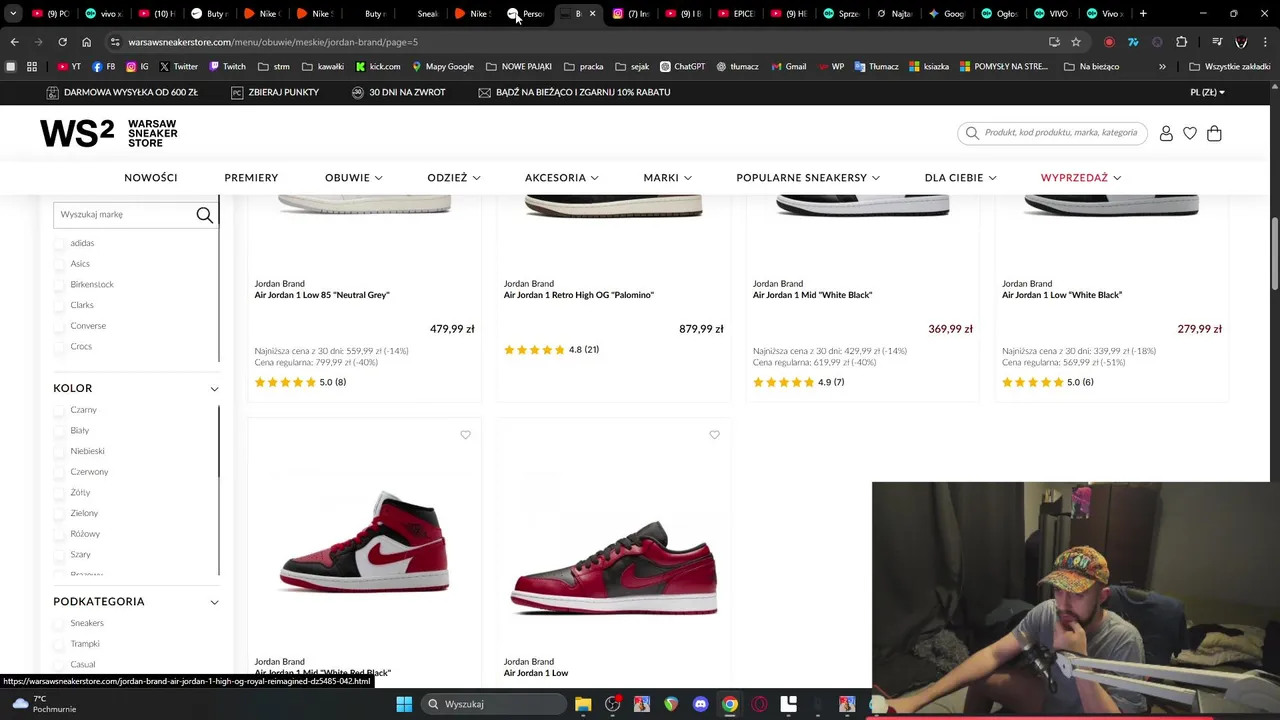Click BĄDŹ NA BIEŻĄCO newsletter link
Screen dimensions: 1280x720
(x=574, y=92)
